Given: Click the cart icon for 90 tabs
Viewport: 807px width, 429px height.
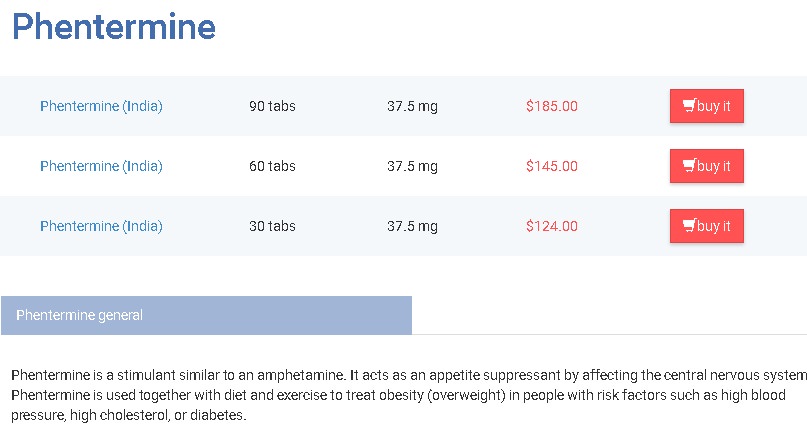Looking at the screenshot, I should coord(689,106).
